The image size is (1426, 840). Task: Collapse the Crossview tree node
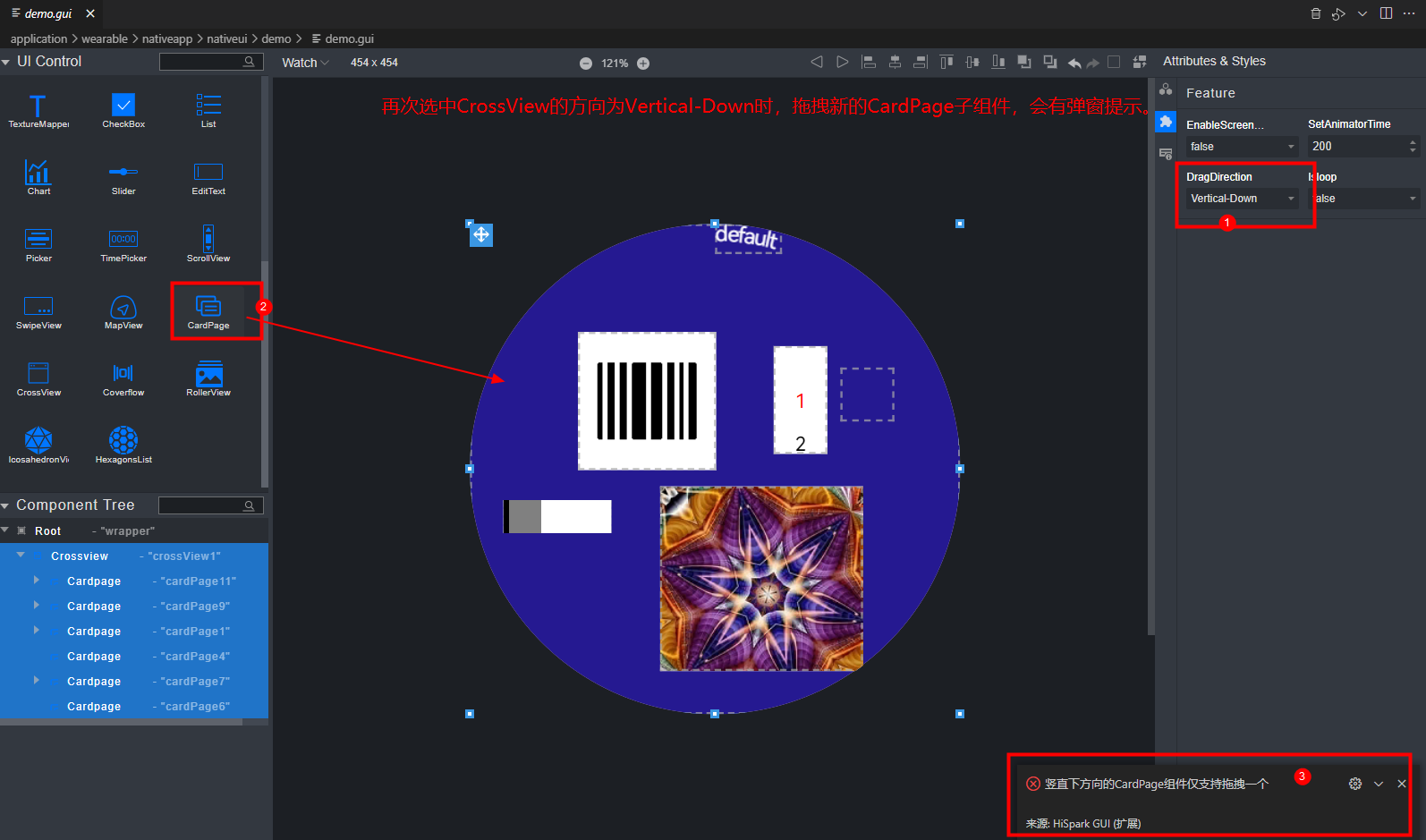[21, 556]
